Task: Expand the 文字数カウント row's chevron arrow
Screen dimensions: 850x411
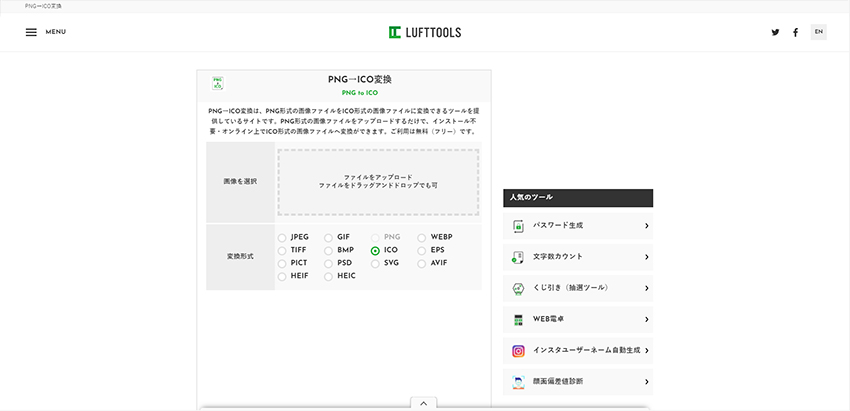Action: pyautogui.click(x=647, y=257)
